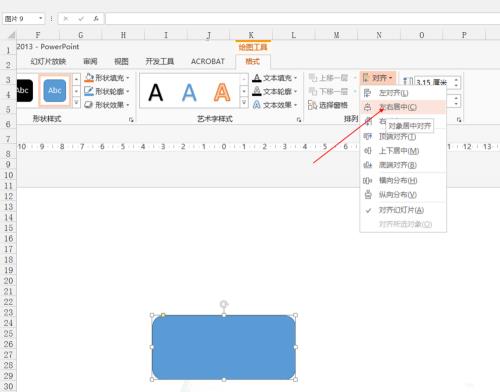
Task: Choose 上下居中(M) from align menu
Action: pyautogui.click(x=403, y=151)
